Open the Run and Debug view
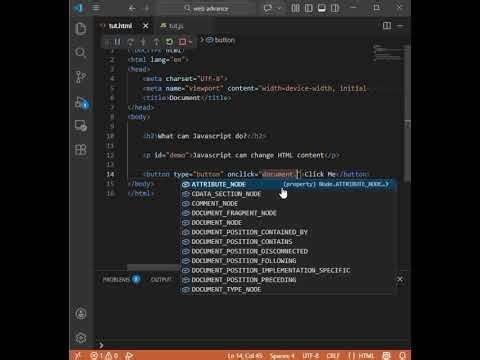Viewport: 480px width, 360px height. pyautogui.click(x=81, y=103)
